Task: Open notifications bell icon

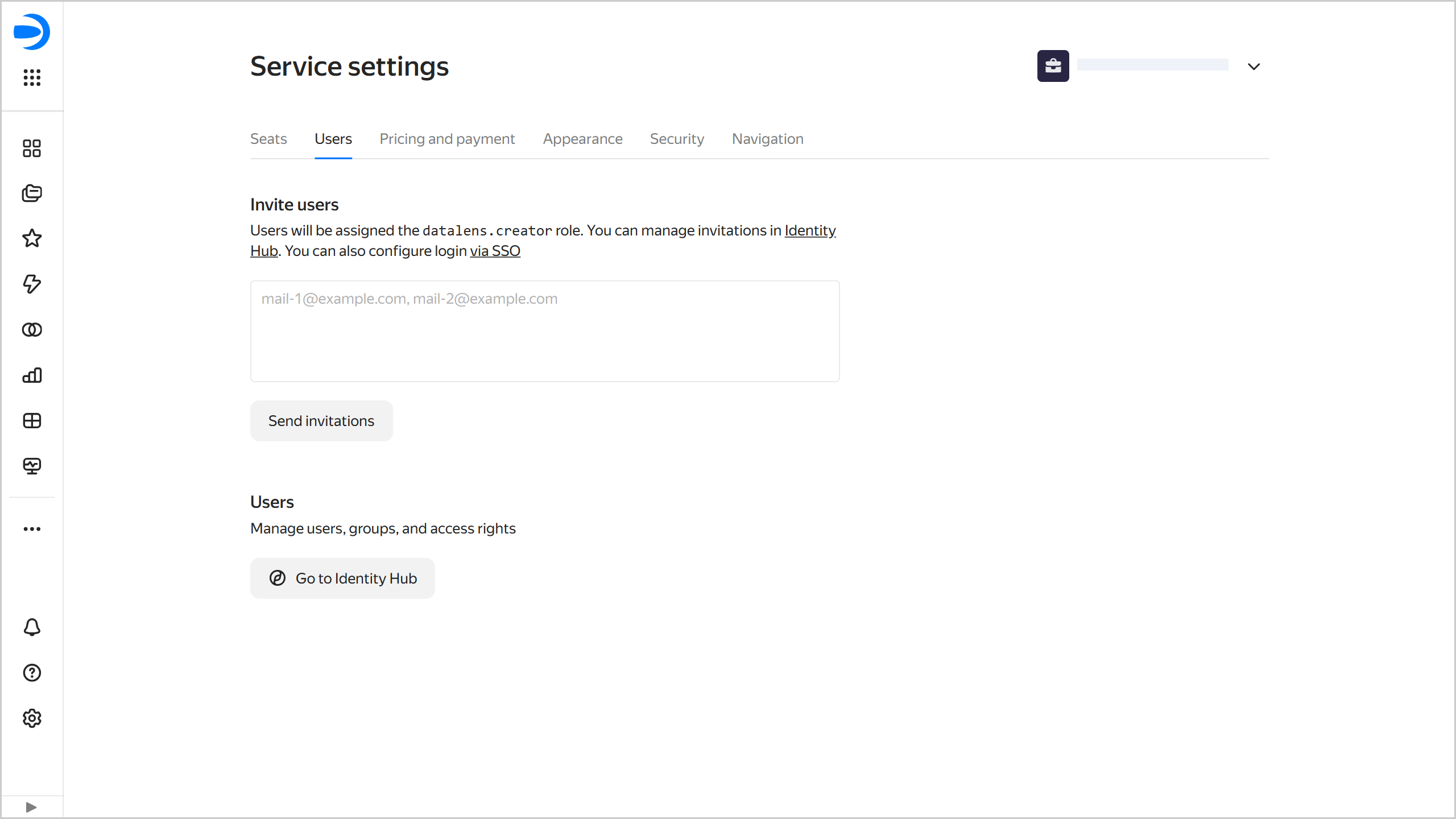Action: [32, 627]
